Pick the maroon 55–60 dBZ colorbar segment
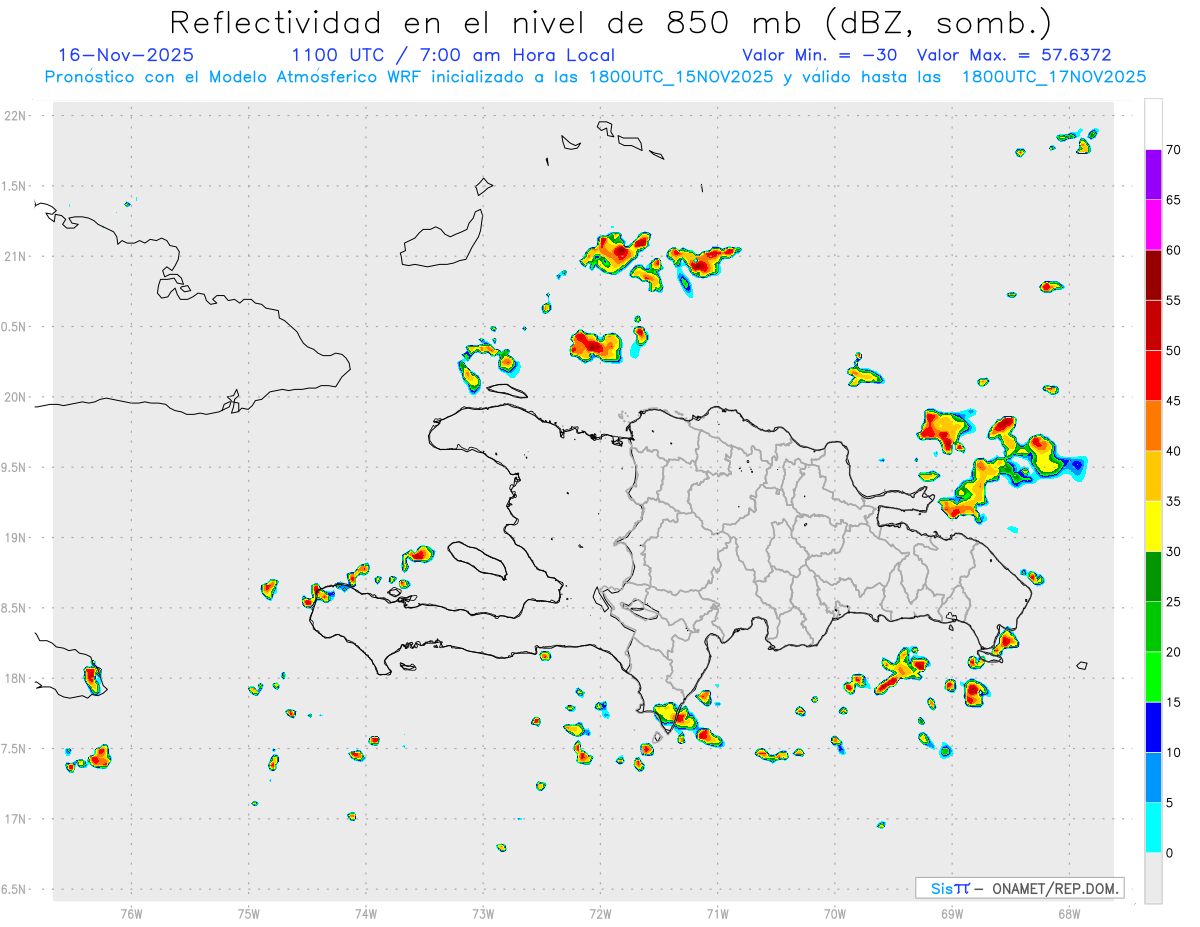1200x927 pixels. click(1153, 275)
